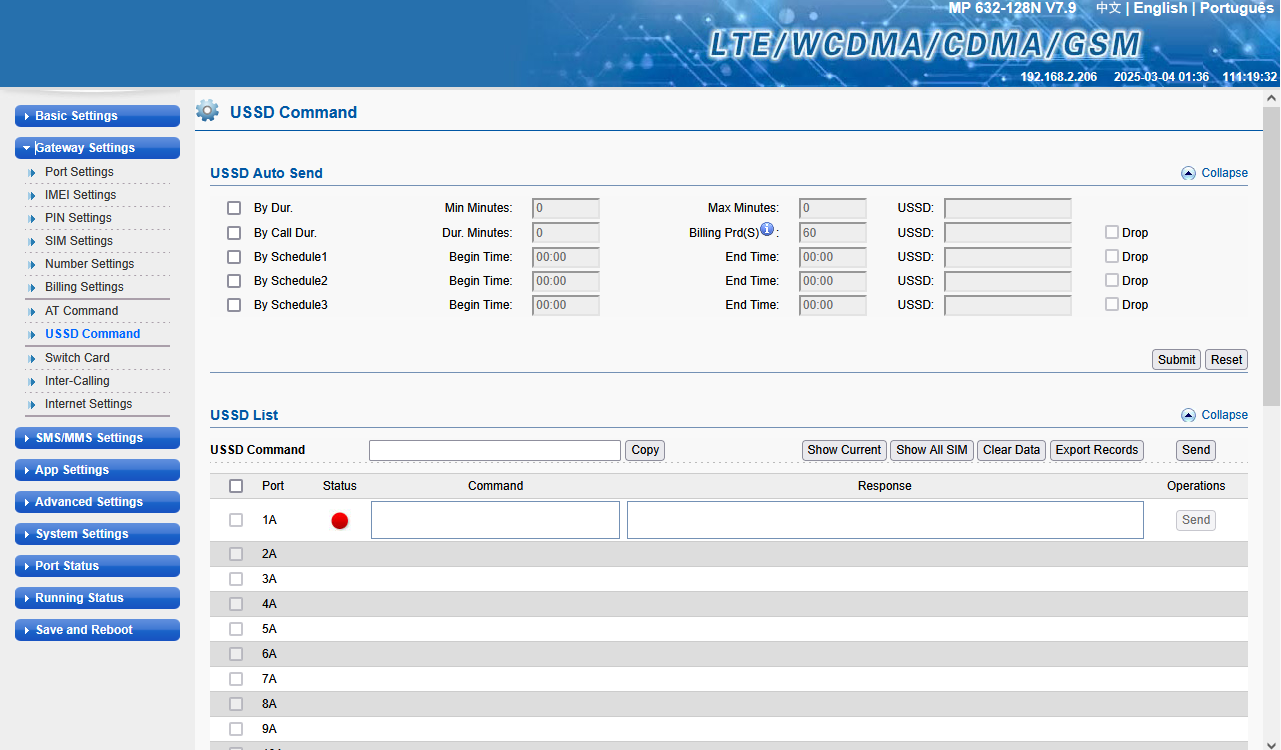Viewport: 1281px width, 750px height.
Task: Click the USSD List collapse arrow icon
Action: 1188,415
